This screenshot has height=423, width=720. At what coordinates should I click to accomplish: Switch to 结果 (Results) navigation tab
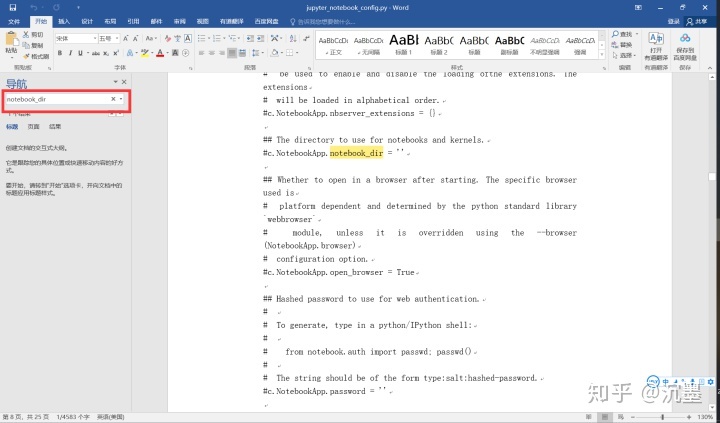55,127
